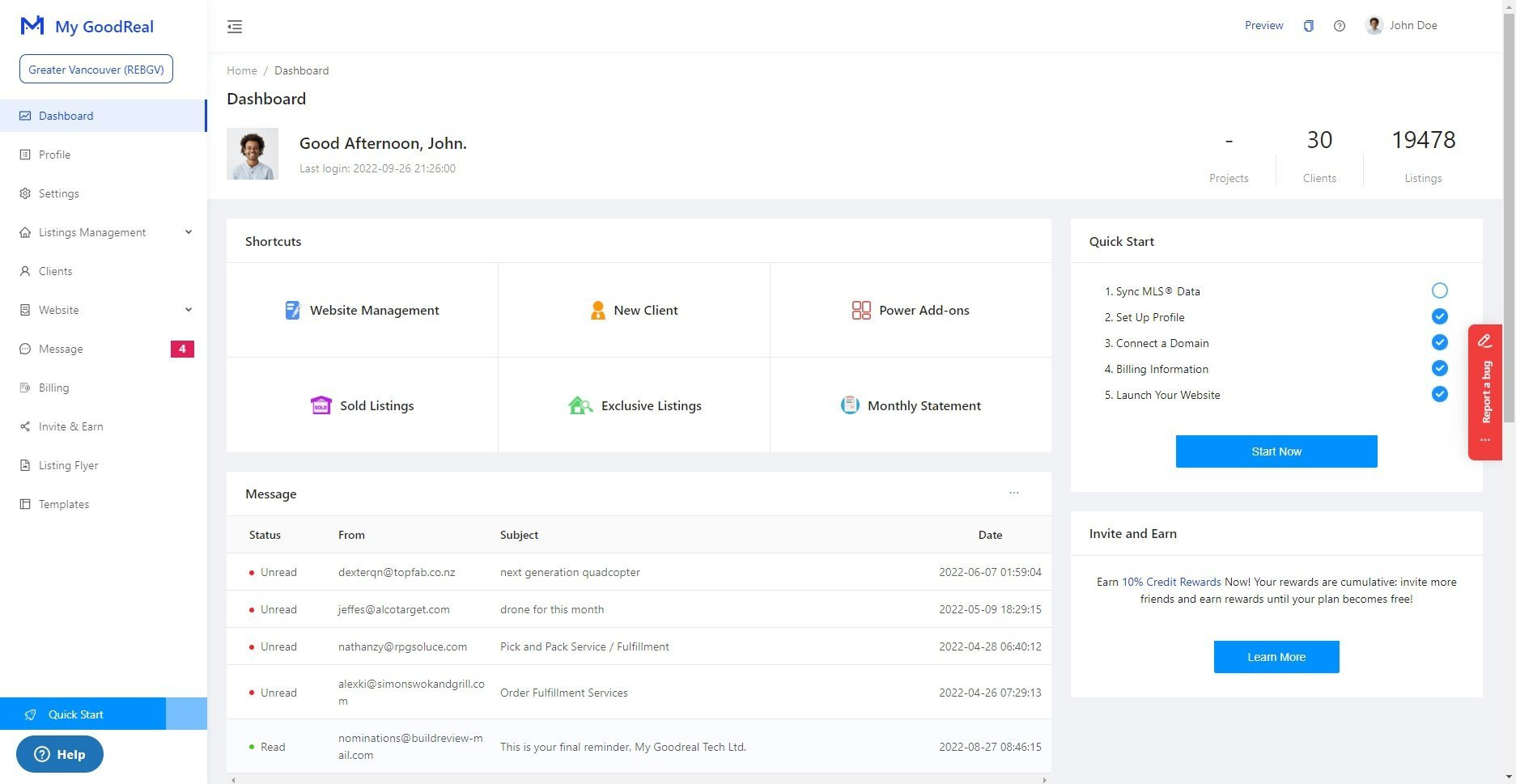Open the Power Add-ons shortcut

click(x=910, y=310)
